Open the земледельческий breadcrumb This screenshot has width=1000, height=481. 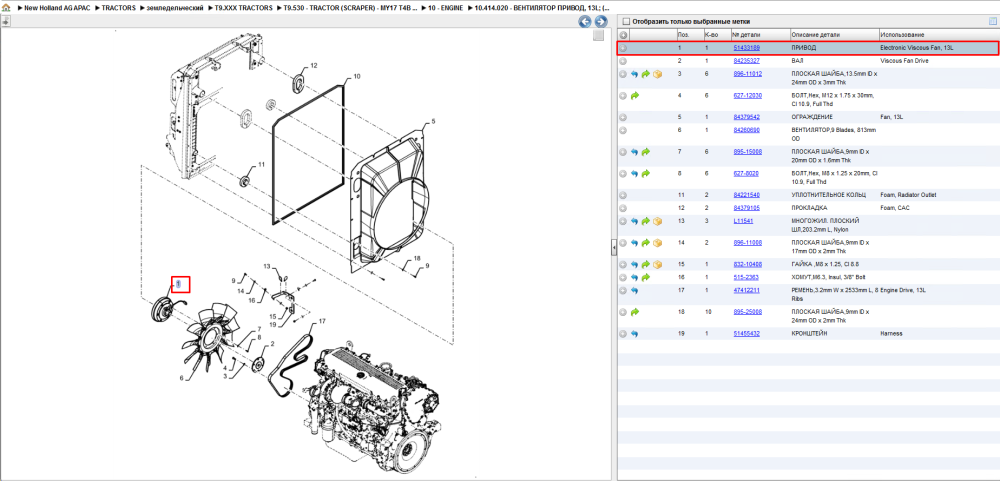tap(175, 8)
